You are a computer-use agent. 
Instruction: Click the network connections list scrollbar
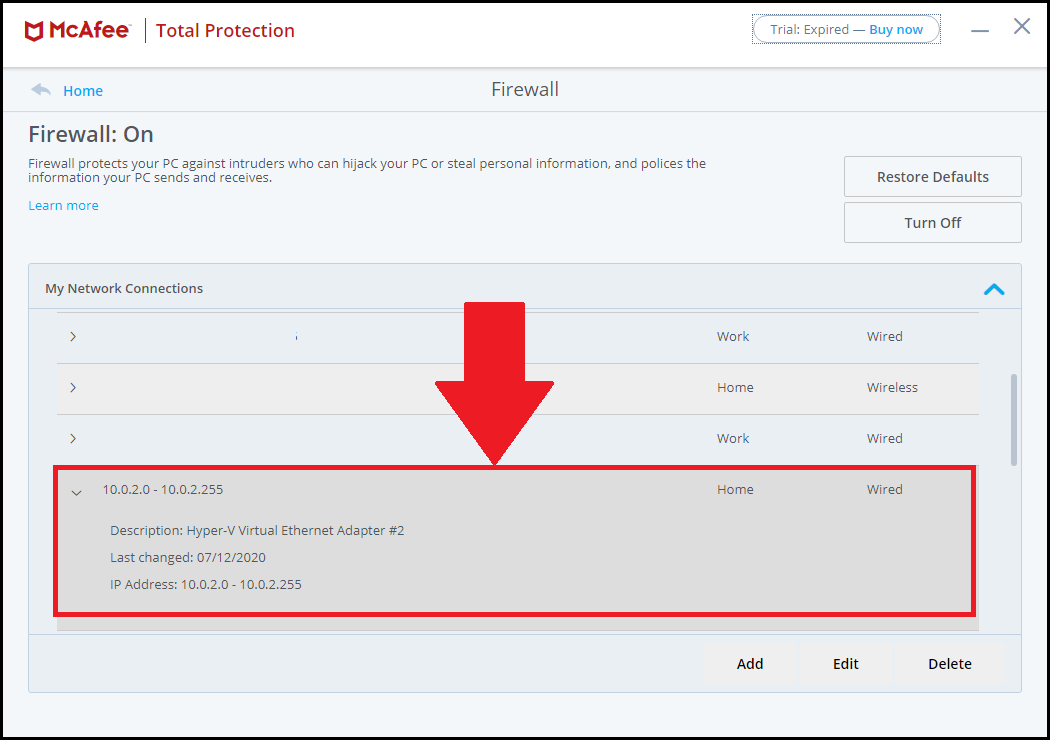coord(1014,420)
